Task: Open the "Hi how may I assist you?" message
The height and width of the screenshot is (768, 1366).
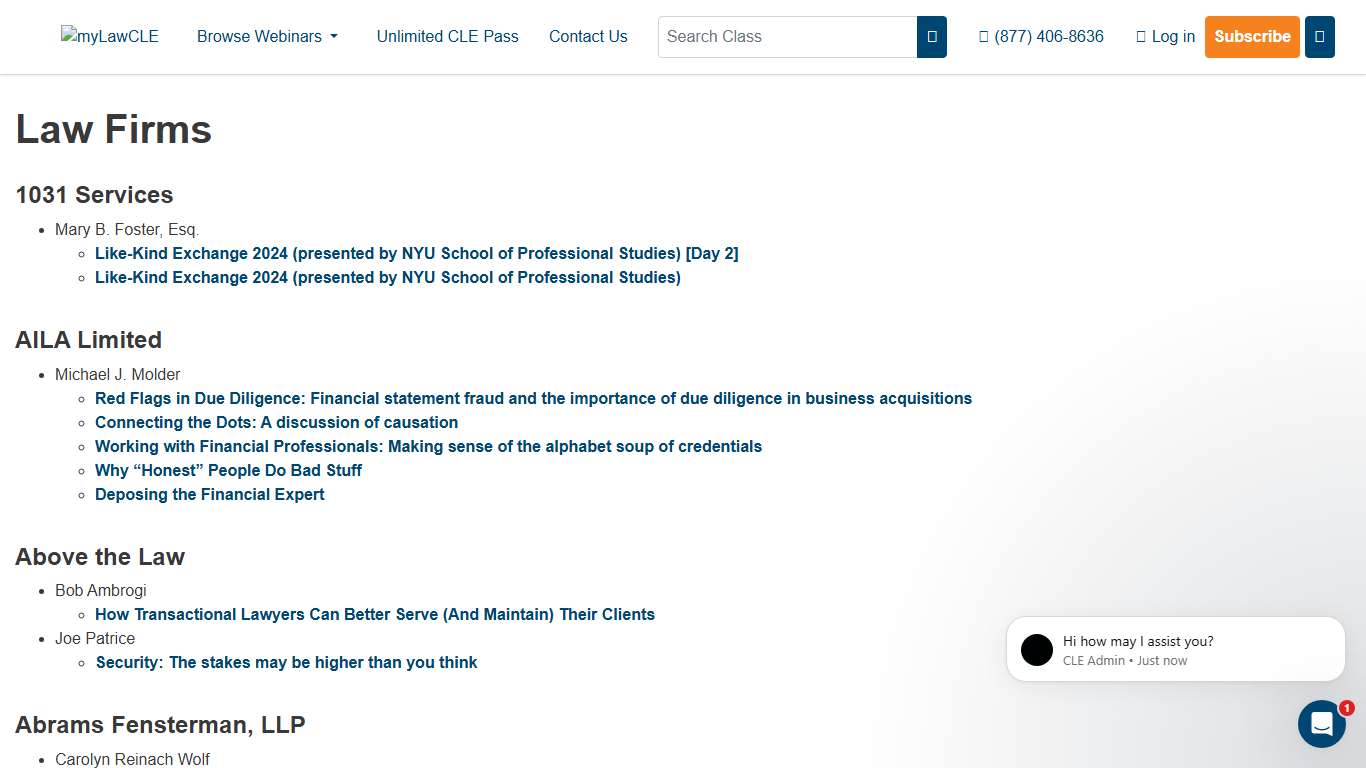Action: point(1137,642)
